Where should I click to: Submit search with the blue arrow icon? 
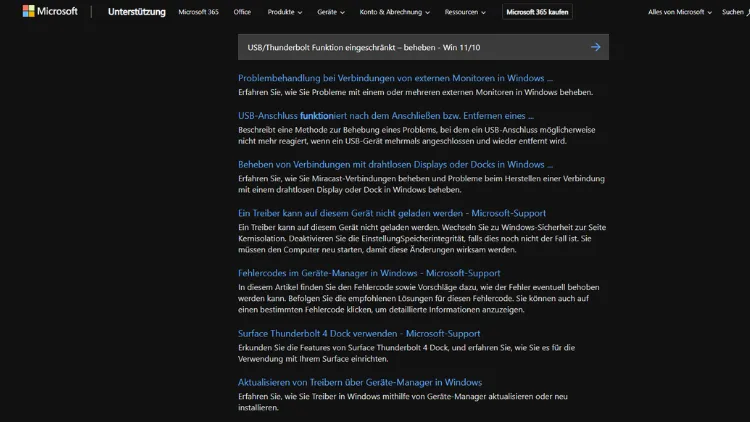click(596, 47)
